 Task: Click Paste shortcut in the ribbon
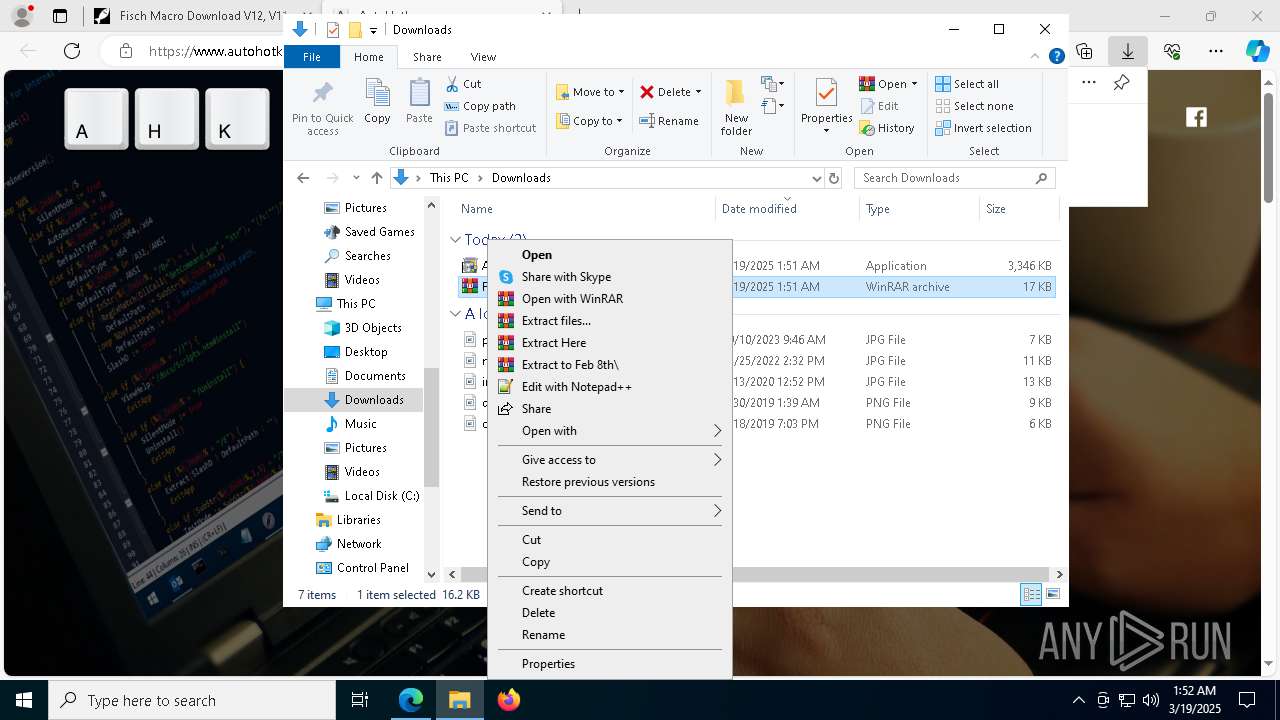tap(490, 128)
